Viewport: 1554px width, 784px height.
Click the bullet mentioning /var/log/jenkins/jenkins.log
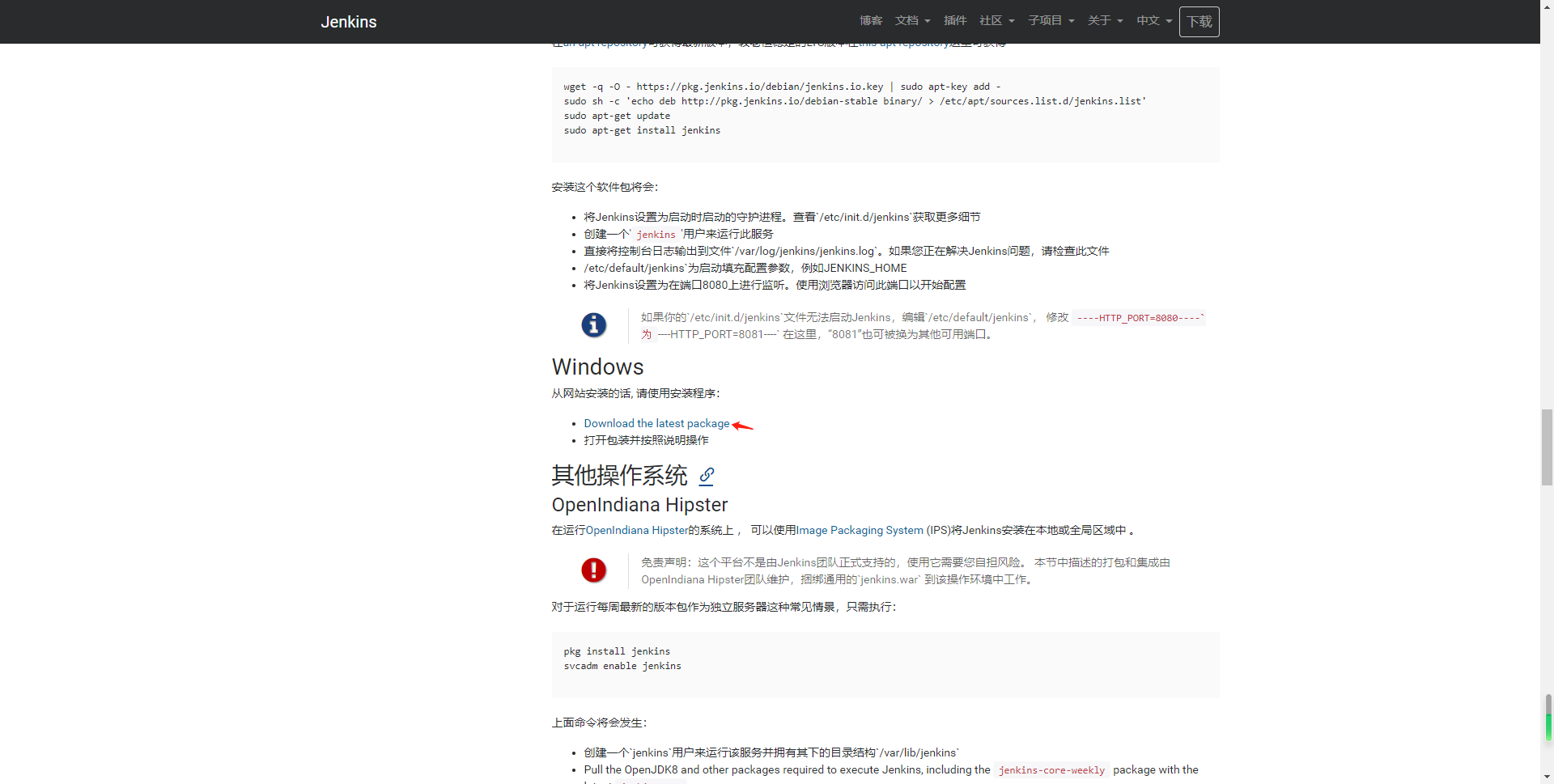click(x=847, y=251)
